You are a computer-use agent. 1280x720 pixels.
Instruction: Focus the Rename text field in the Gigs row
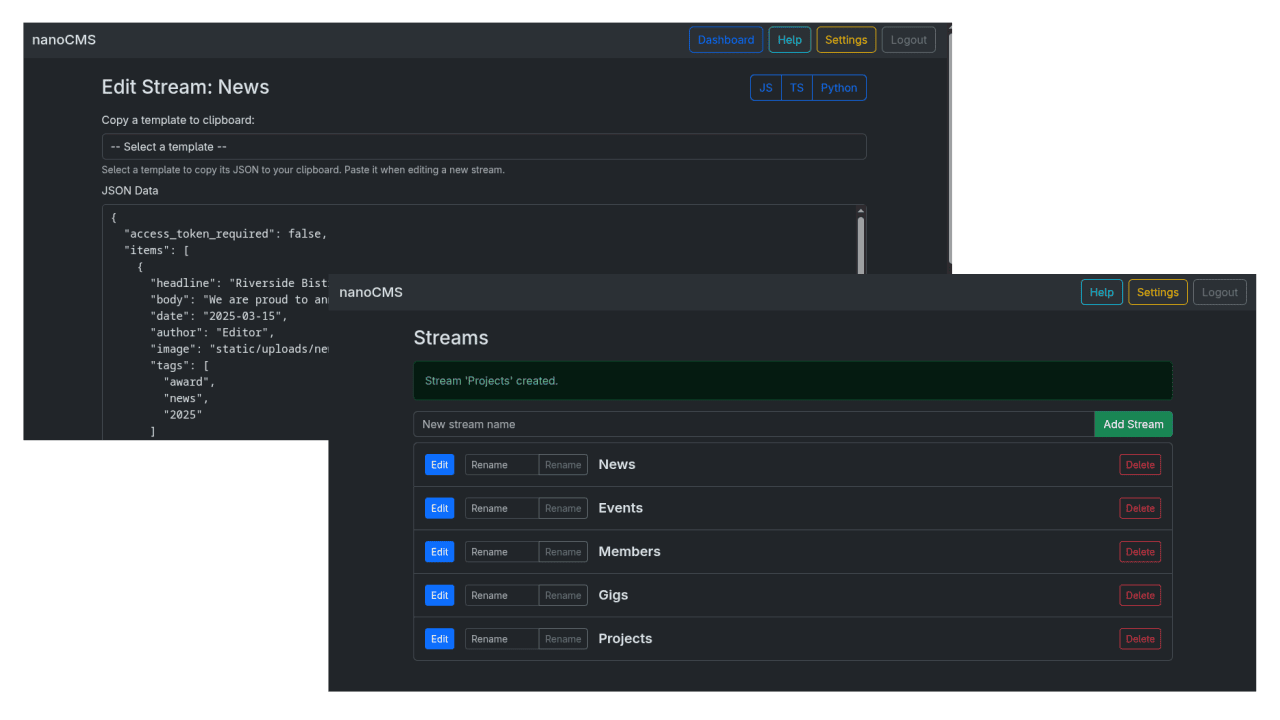pos(502,595)
